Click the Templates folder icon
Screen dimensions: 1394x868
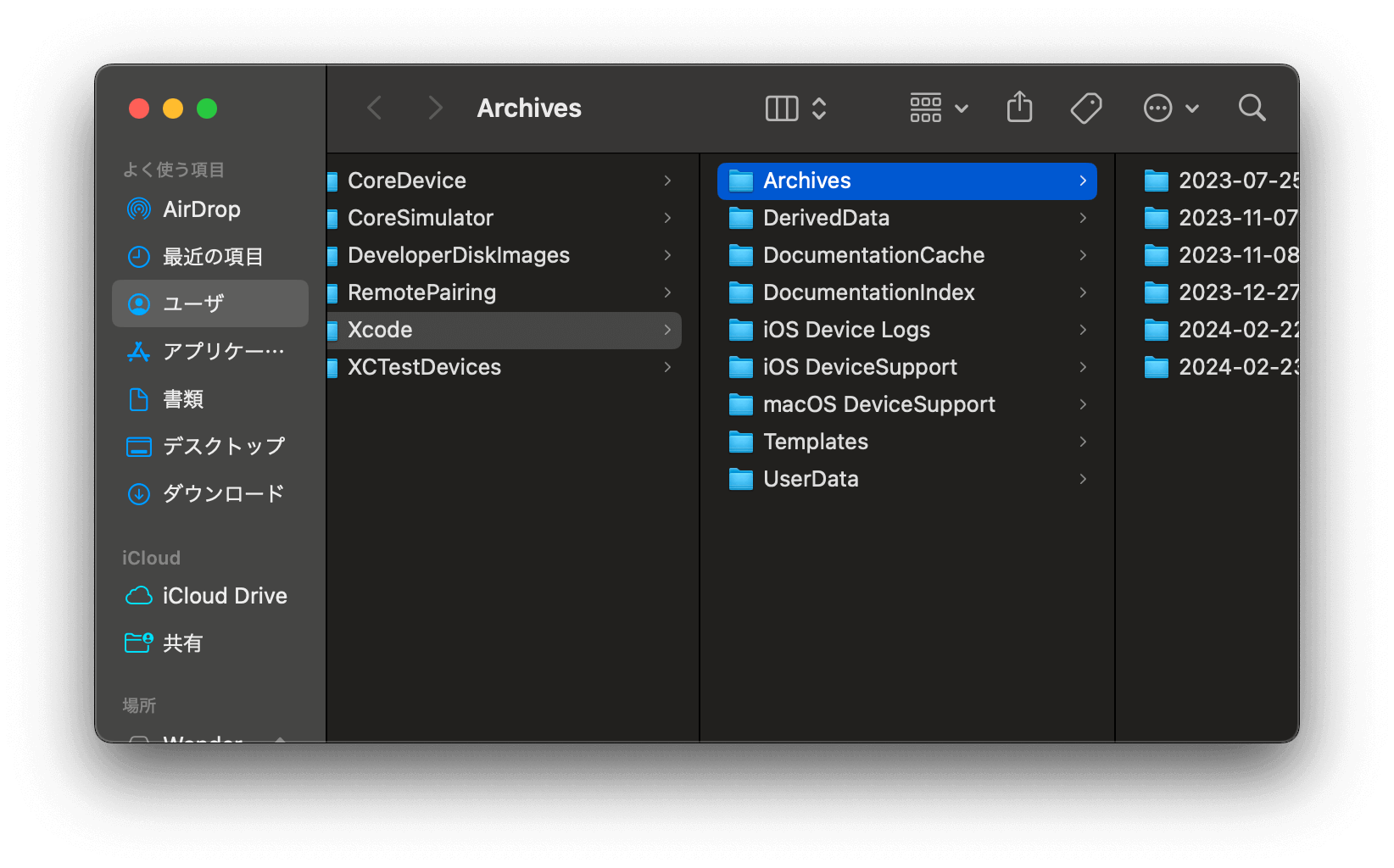pyautogui.click(x=741, y=442)
